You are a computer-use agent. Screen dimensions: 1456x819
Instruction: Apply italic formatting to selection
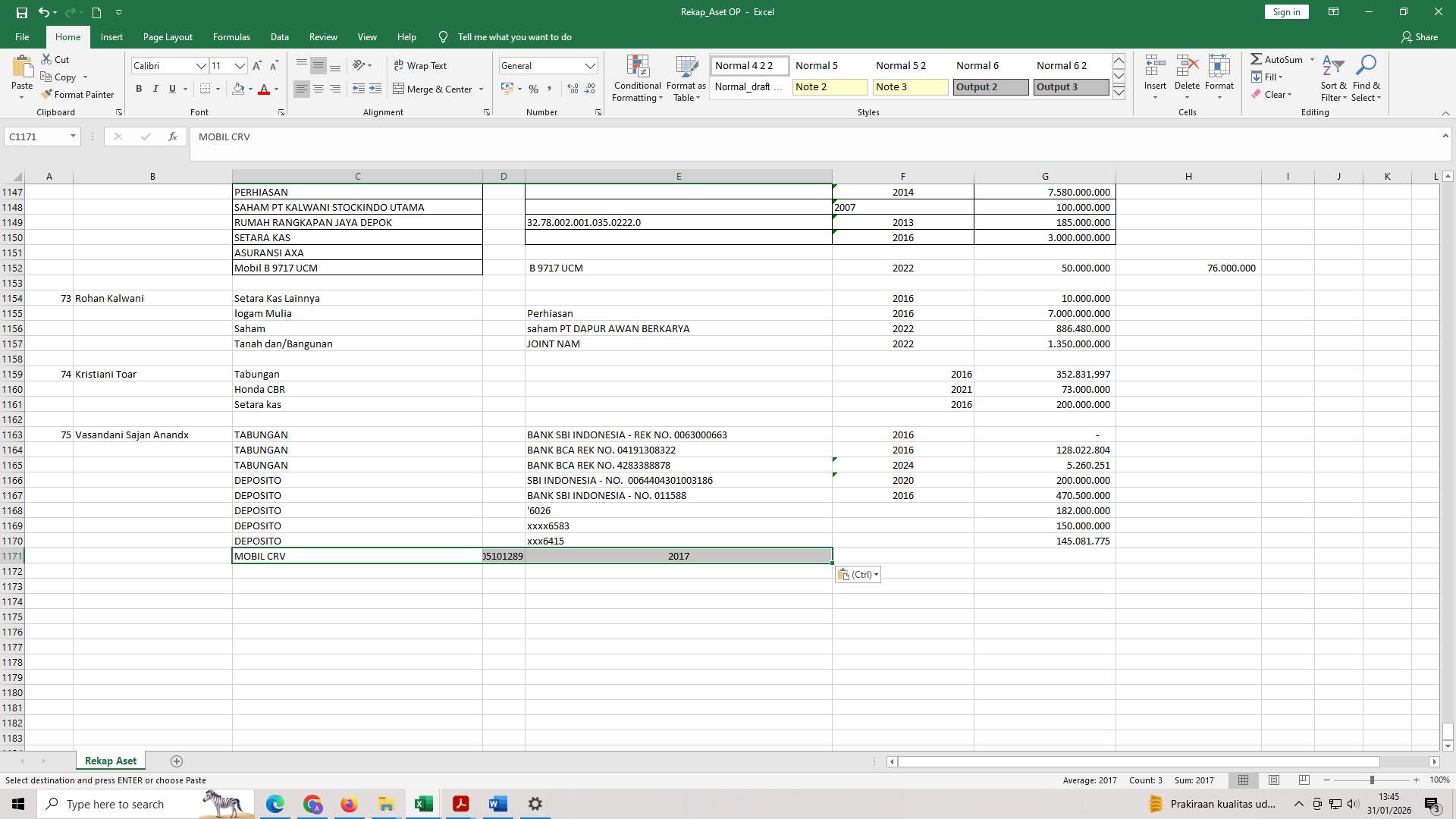point(155,89)
